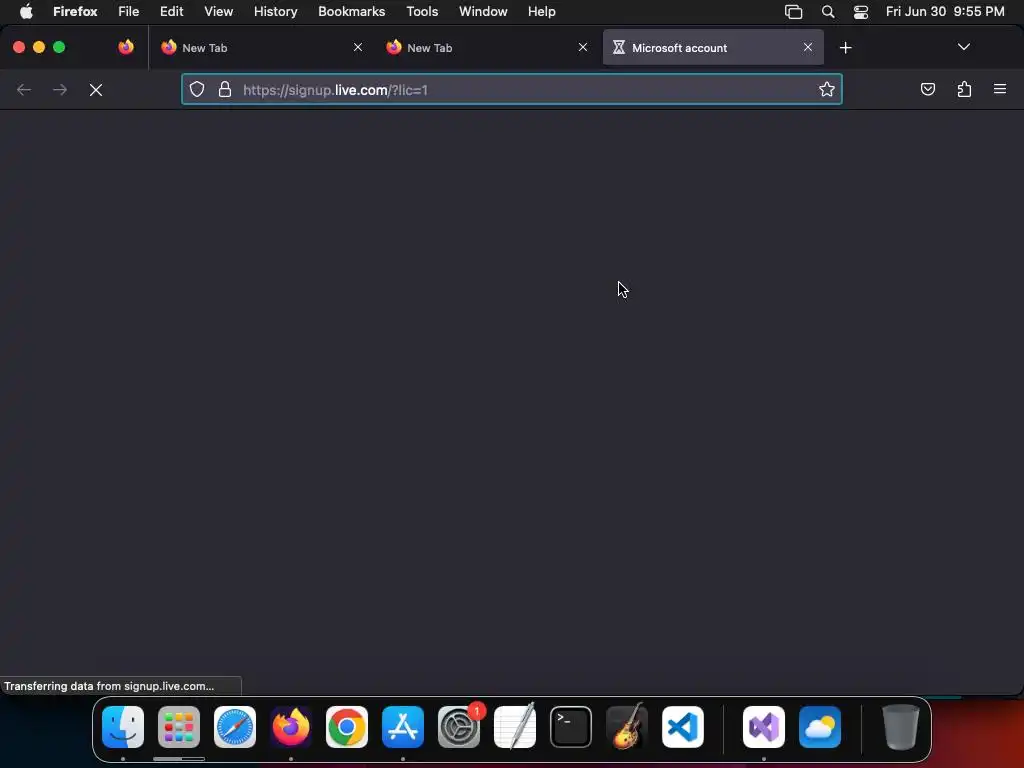This screenshot has width=1024, height=768.
Task: Open Trash from the Dock
Action: [901, 727]
